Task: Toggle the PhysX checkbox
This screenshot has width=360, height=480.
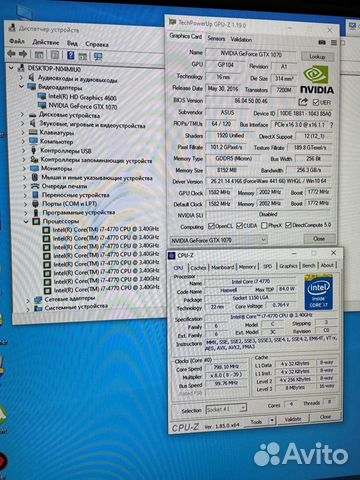Action: (x=264, y=226)
